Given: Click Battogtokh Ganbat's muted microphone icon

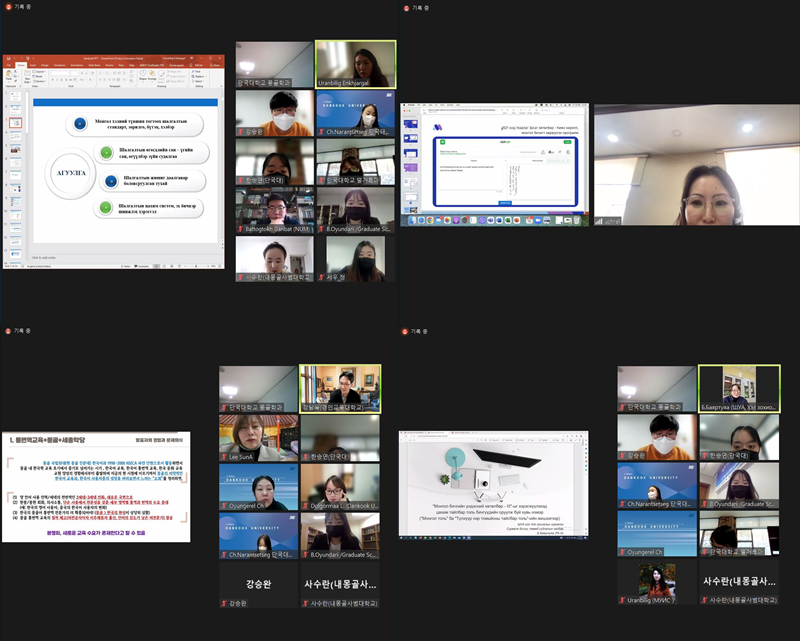Looking at the screenshot, I should tap(240, 229).
